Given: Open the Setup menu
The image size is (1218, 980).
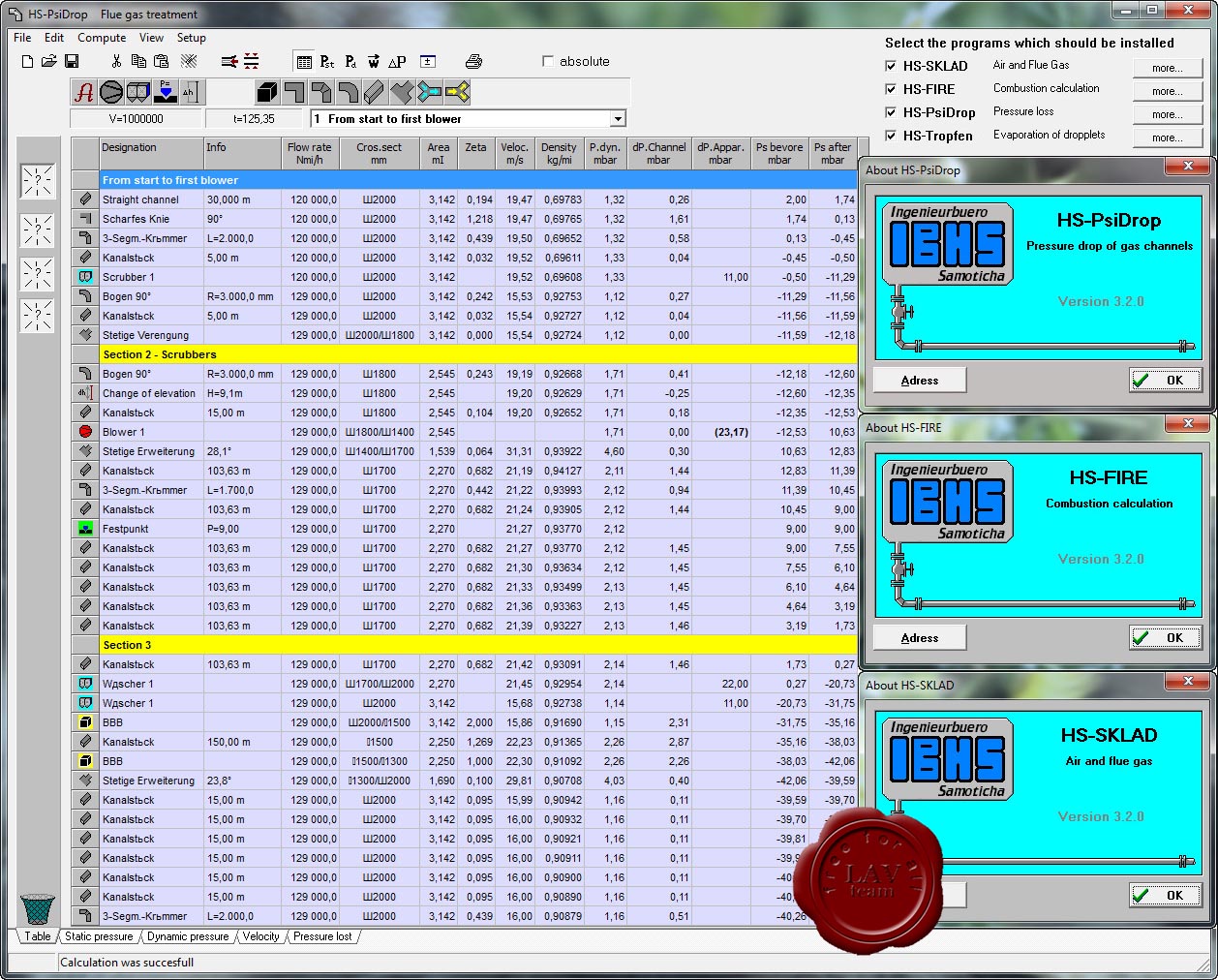Looking at the screenshot, I should point(191,38).
